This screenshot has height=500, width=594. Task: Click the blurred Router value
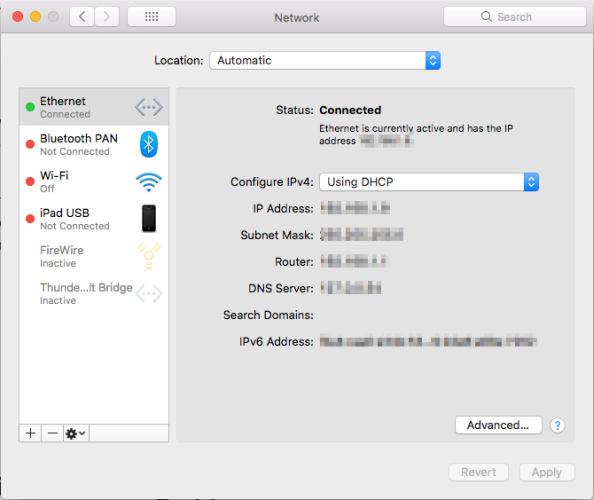(x=355, y=261)
